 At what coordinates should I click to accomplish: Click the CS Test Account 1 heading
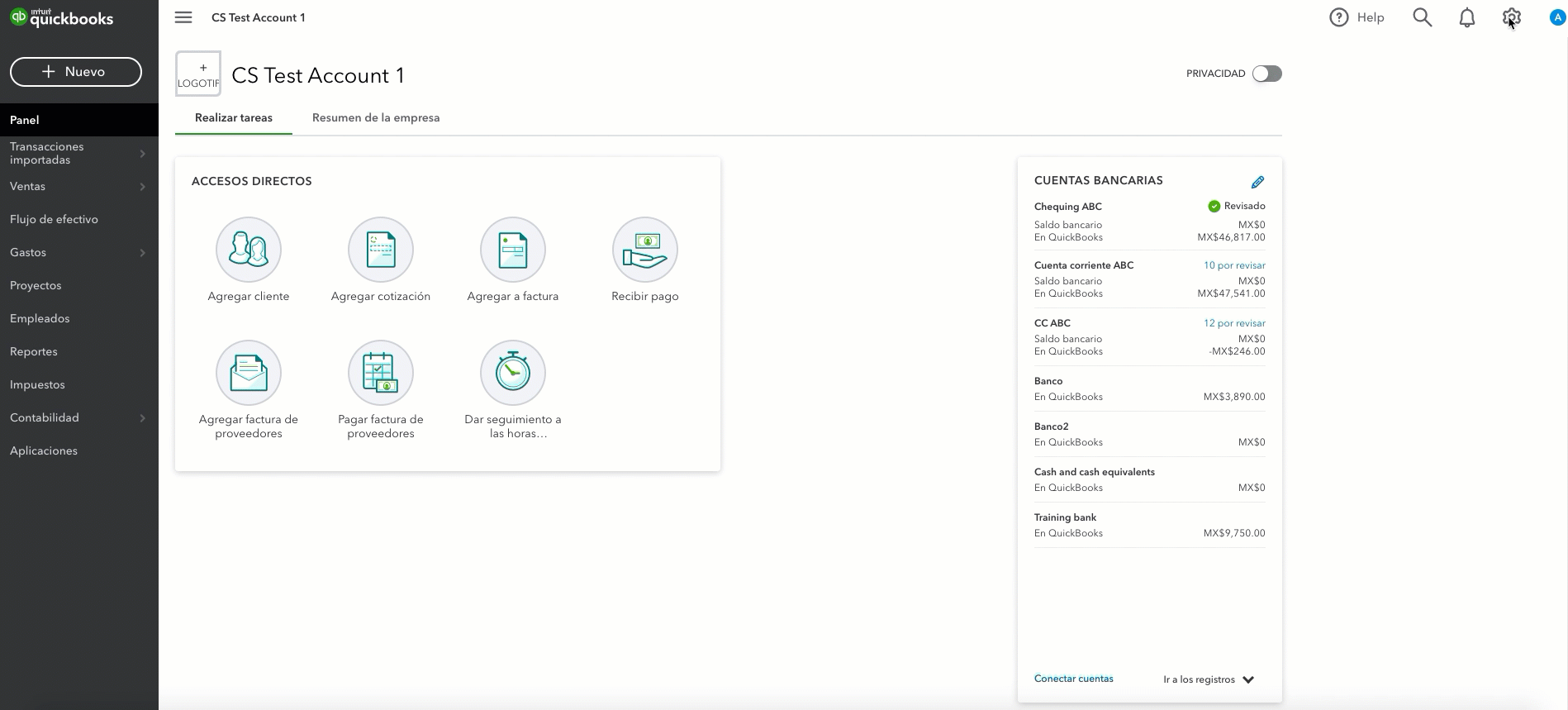pos(318,75)
